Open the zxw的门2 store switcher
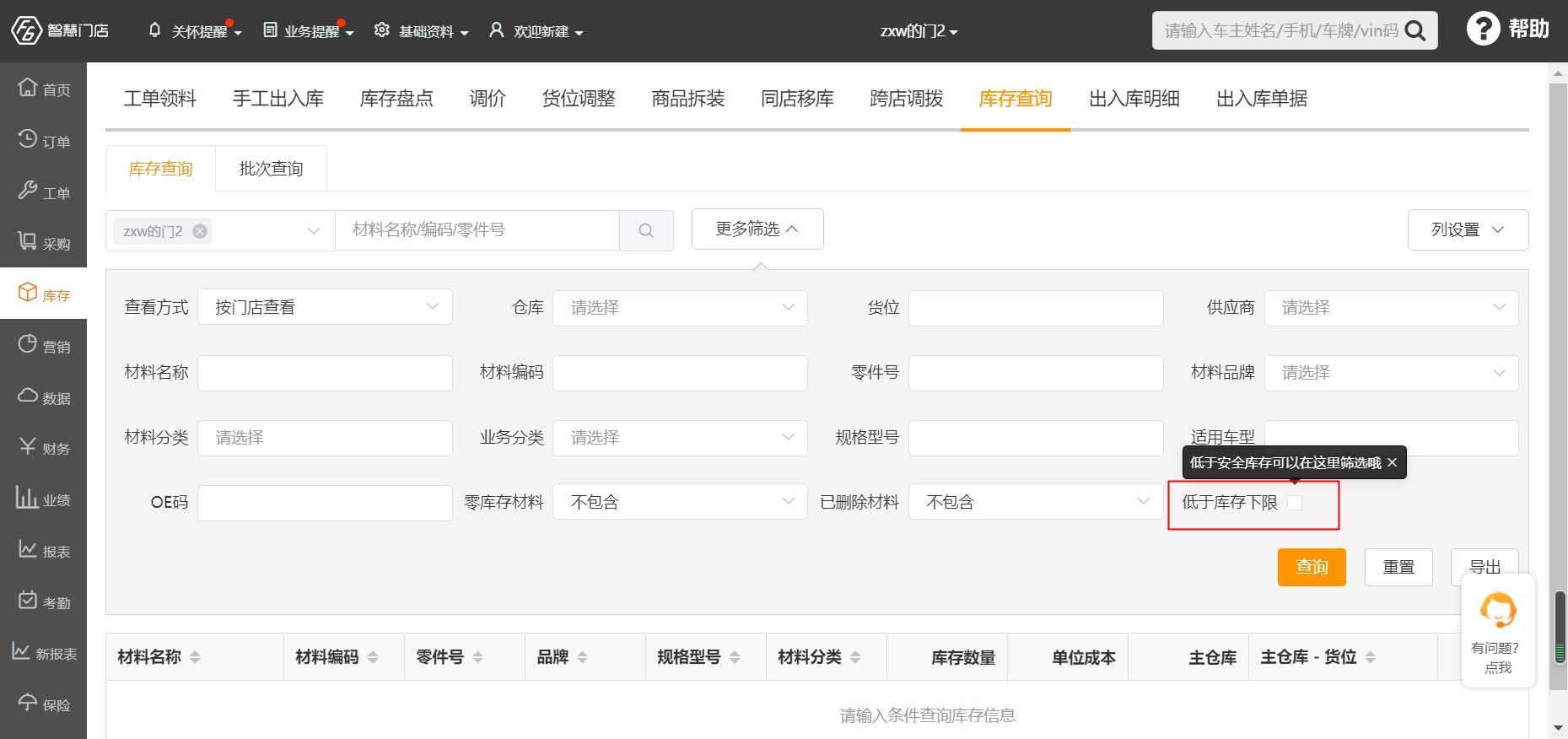Image resolution: width=1568 pixels, height=739 pixels. [x=919, y=31]
